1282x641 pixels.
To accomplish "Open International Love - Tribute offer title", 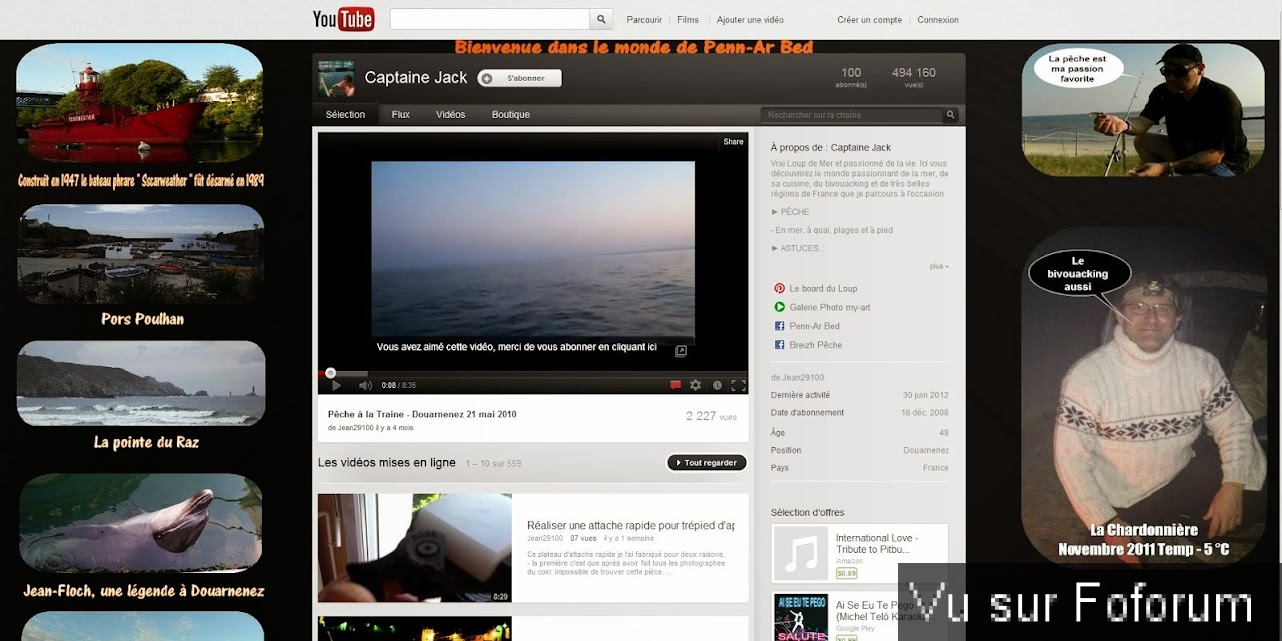I will (x=877, y=544).
